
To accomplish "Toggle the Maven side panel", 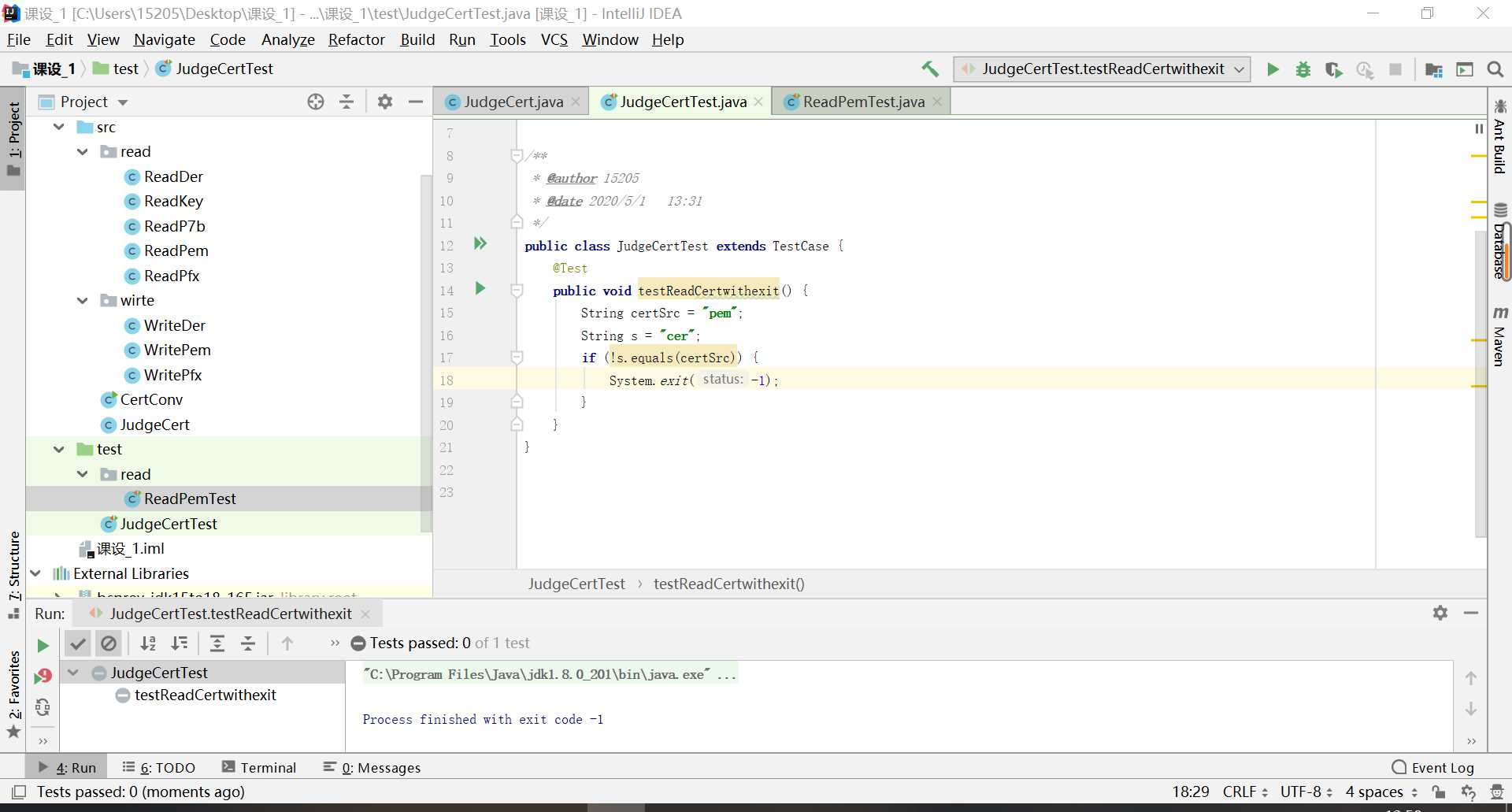I will click(x=1499, y=336).
